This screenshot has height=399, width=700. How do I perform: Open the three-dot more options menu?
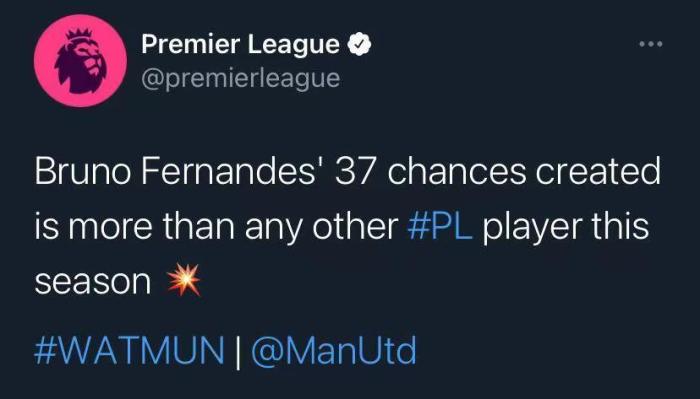(x=651, y=44)
